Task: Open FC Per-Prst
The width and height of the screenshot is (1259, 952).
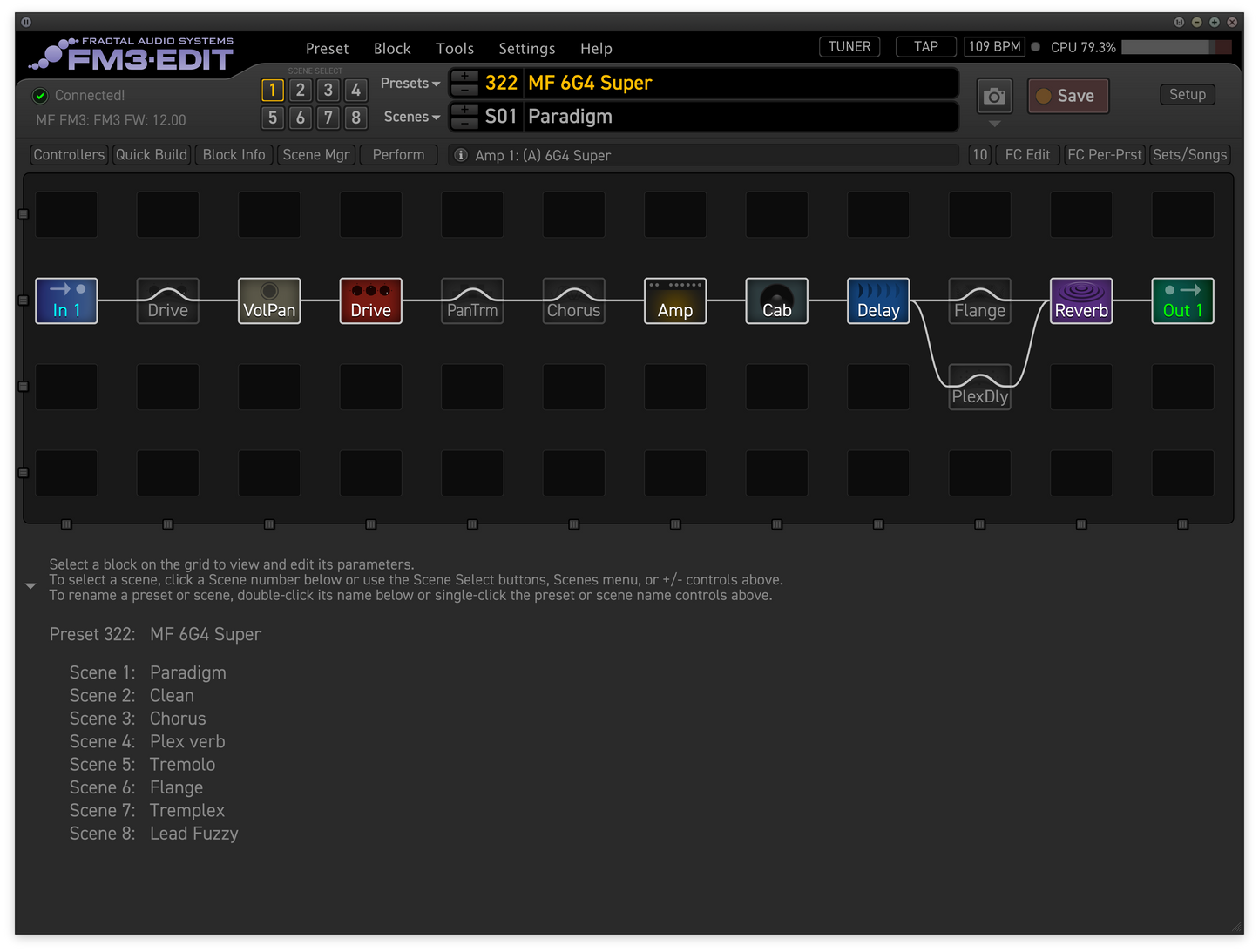Action: pos(1105,155)
